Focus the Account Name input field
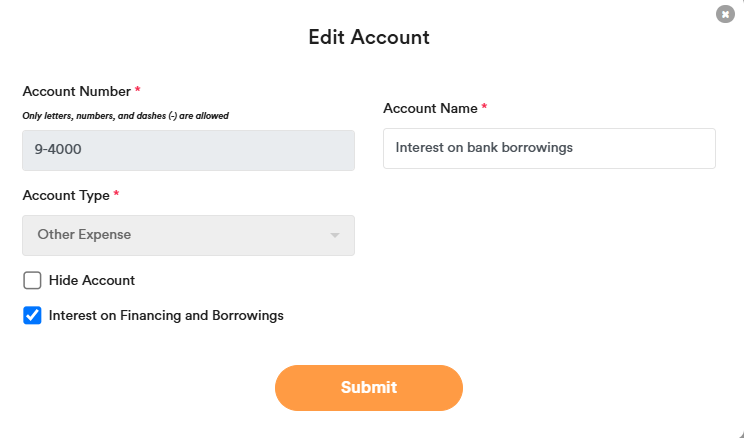Image resolution: width=744 pixels, height=438 pixels. click(549, 148)
